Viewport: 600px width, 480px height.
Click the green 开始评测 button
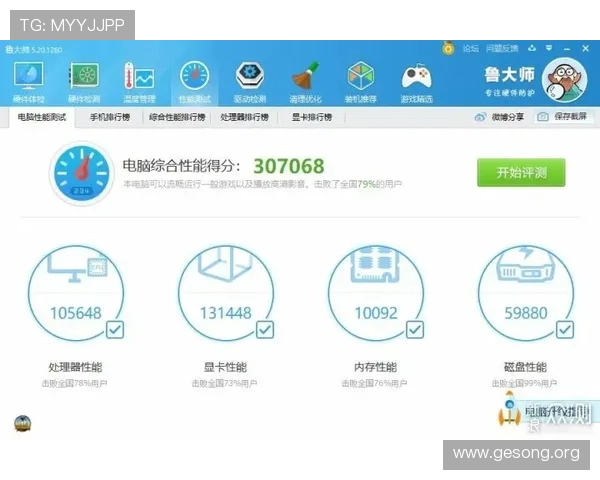point(521,173)
